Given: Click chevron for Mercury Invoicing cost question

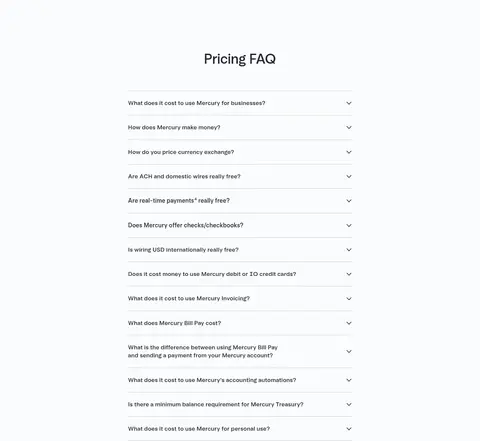Looking at the screenshot, I should click(x=349, y=298).
